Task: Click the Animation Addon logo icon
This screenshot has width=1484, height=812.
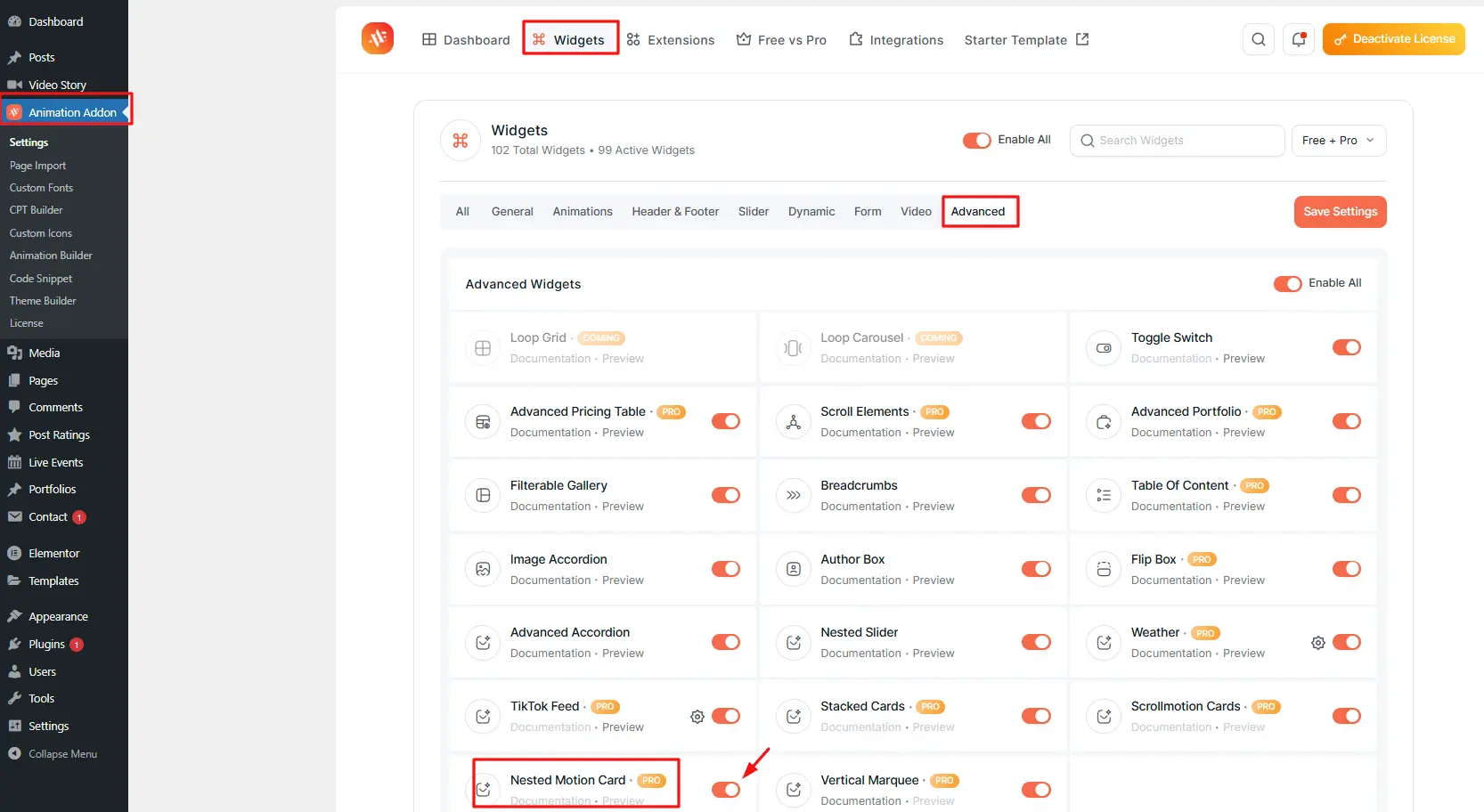Action: [x=378, y=38]
